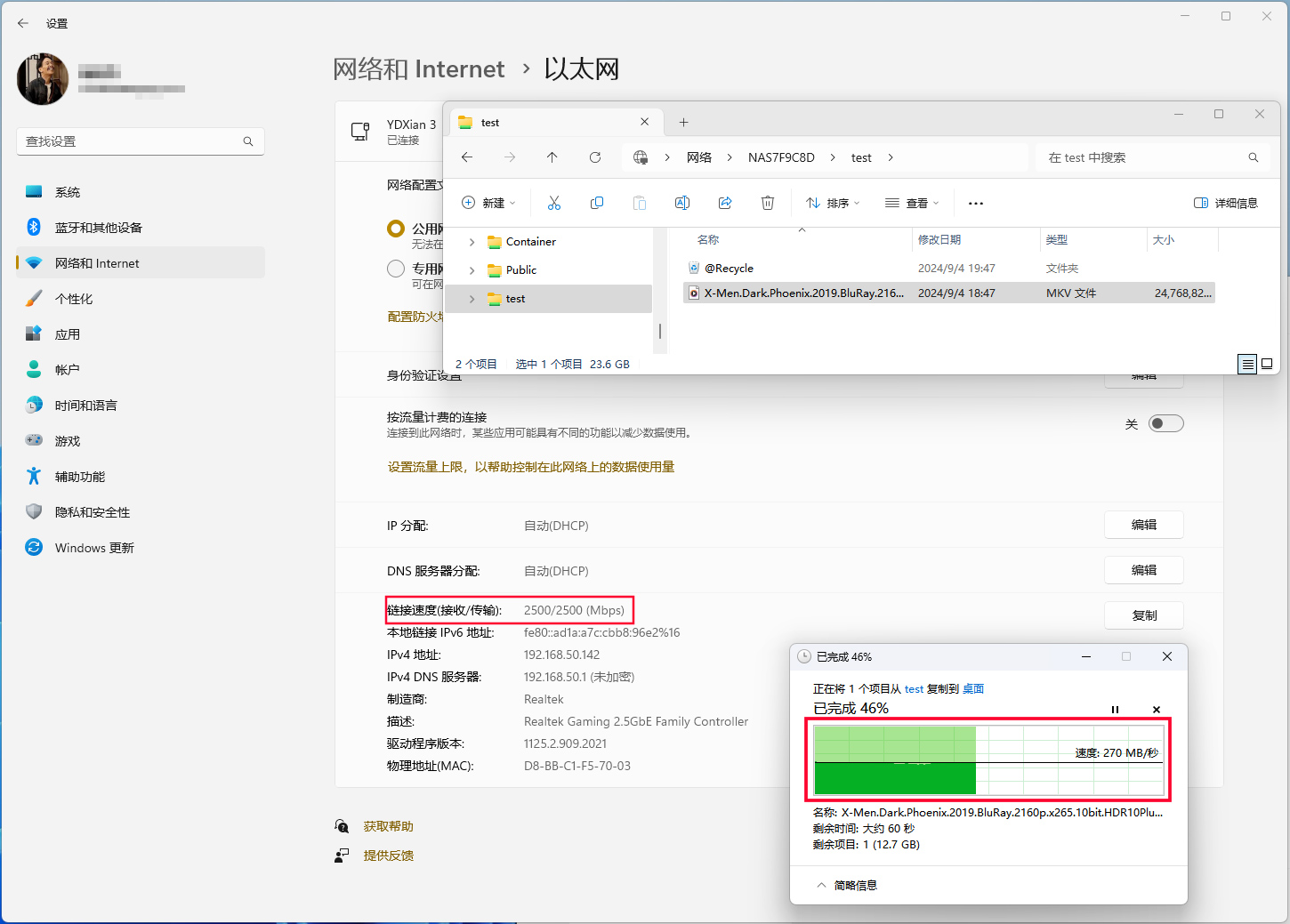This screenshot has height=924, width=1290.
Task: Open Windows Update settings
Action: 141,548
